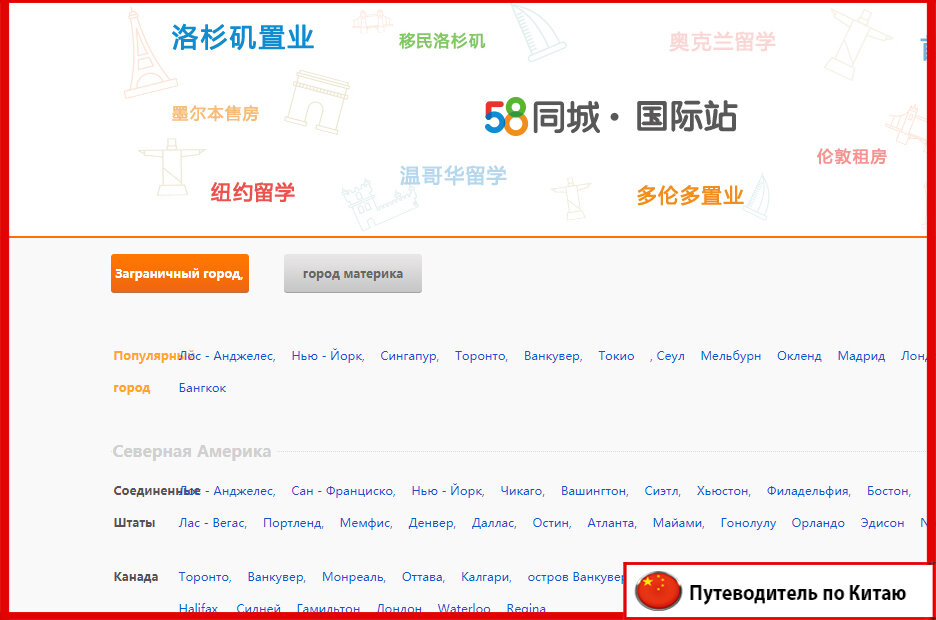Open the Филадельфия city link

click(x=809, y=491)
